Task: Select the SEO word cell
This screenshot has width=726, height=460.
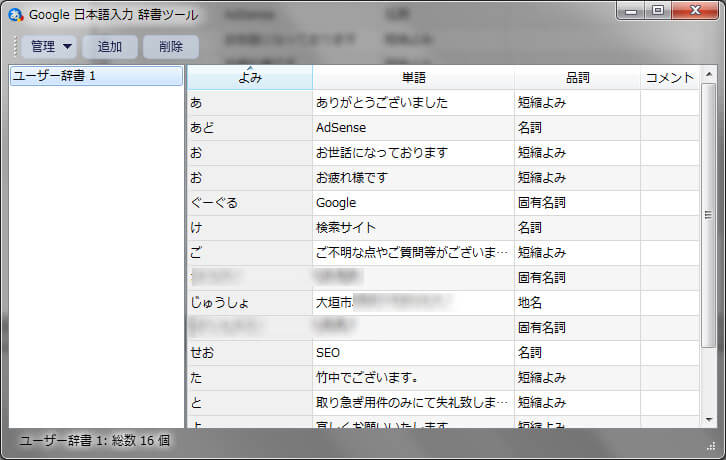Action: pos(413,353)
